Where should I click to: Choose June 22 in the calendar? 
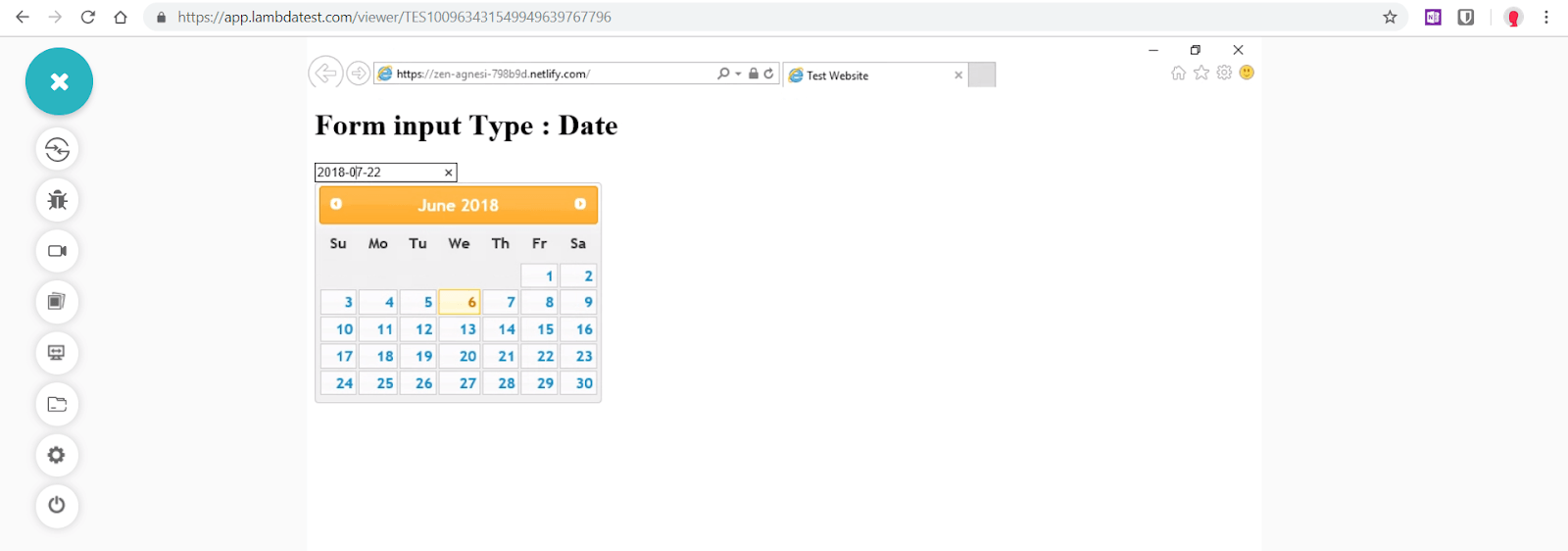540,357
